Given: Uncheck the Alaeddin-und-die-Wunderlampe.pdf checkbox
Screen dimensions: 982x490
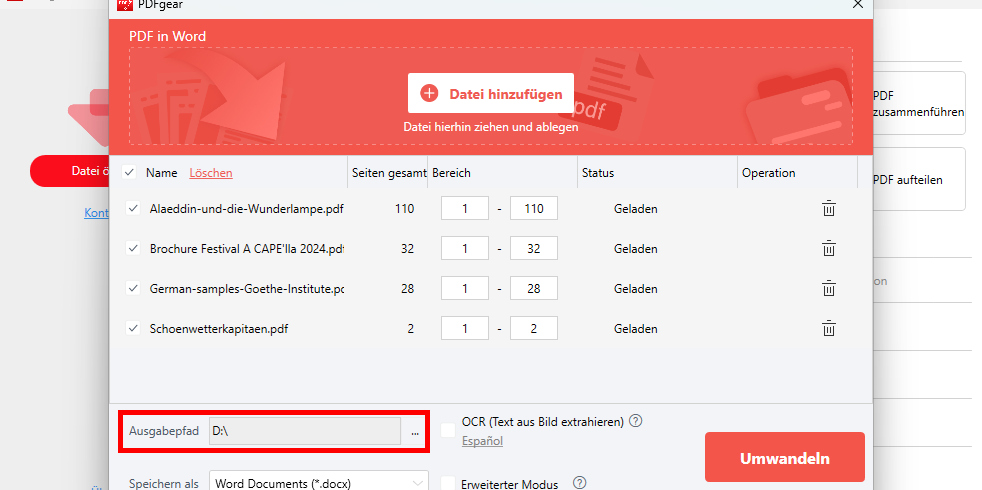Looking at the screenshot, I should (x=134, y=209).
